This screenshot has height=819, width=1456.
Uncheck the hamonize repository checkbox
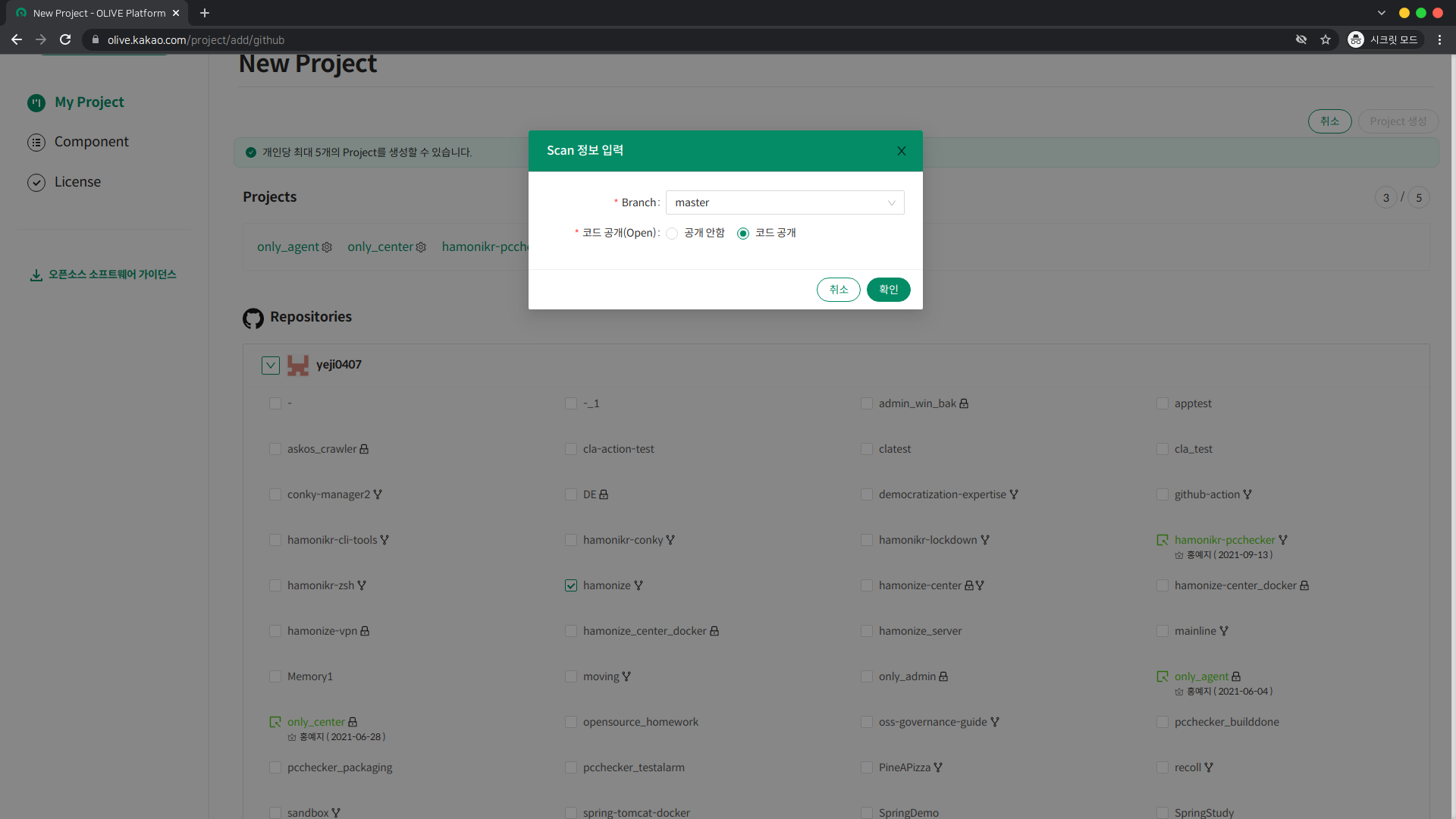(x=571, y=585)
